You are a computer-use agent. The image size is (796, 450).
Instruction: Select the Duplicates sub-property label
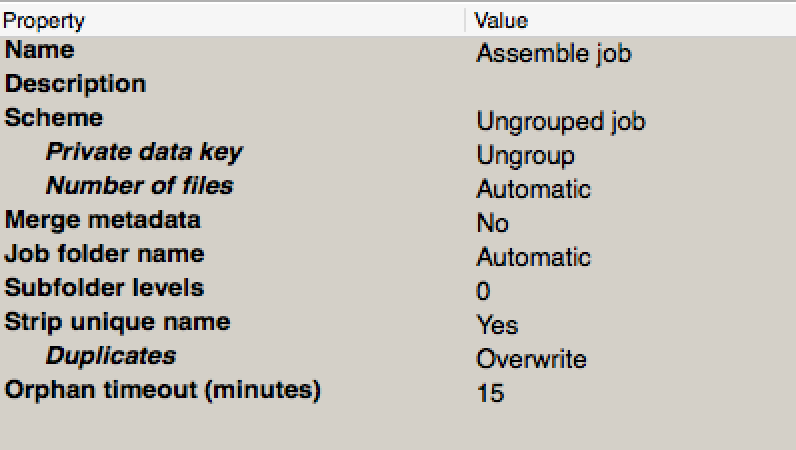tap(110, 356)
